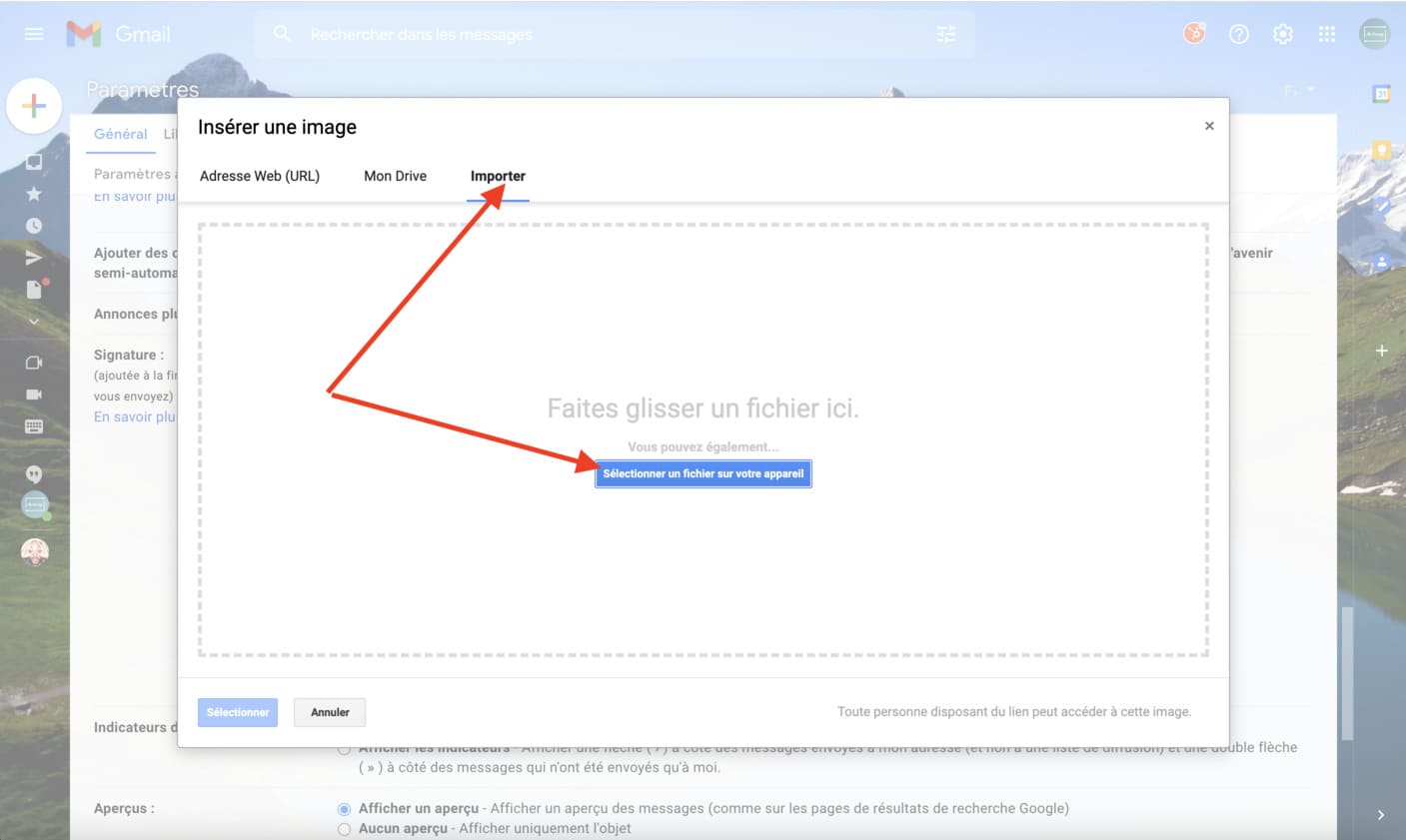Click the Meet new meeting camera icon
Viewport: 1406px width, 840px height.
(x=34, y=363)
